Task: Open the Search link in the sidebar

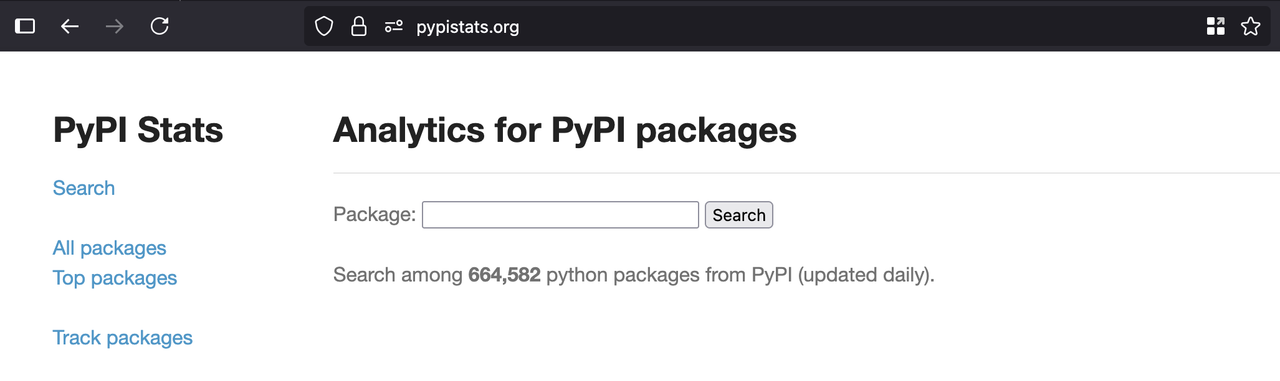Action: click(x=84, y=188)
